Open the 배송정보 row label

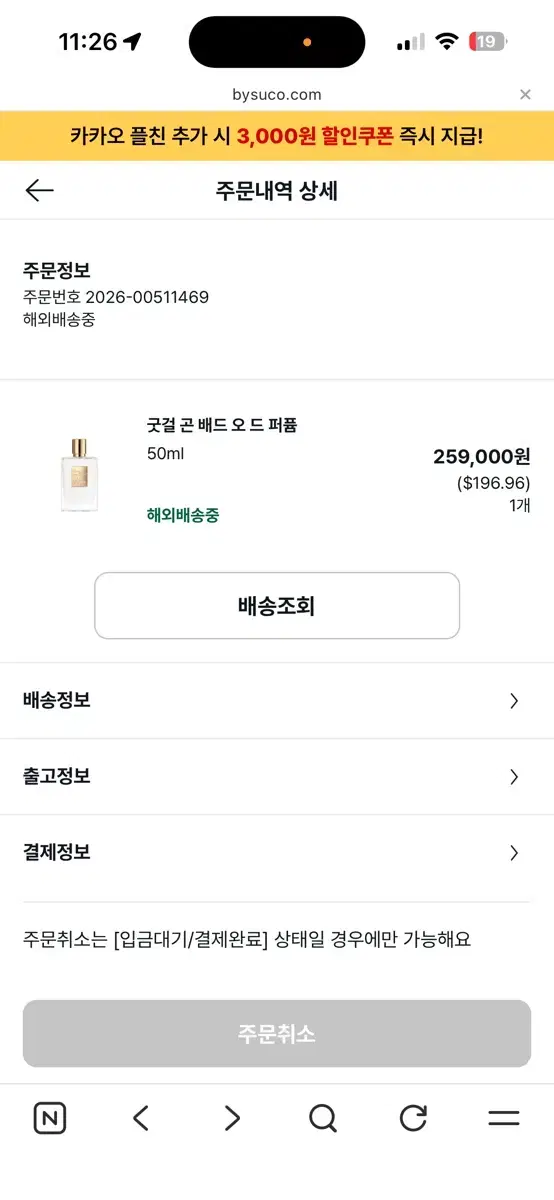click(57, 700)
